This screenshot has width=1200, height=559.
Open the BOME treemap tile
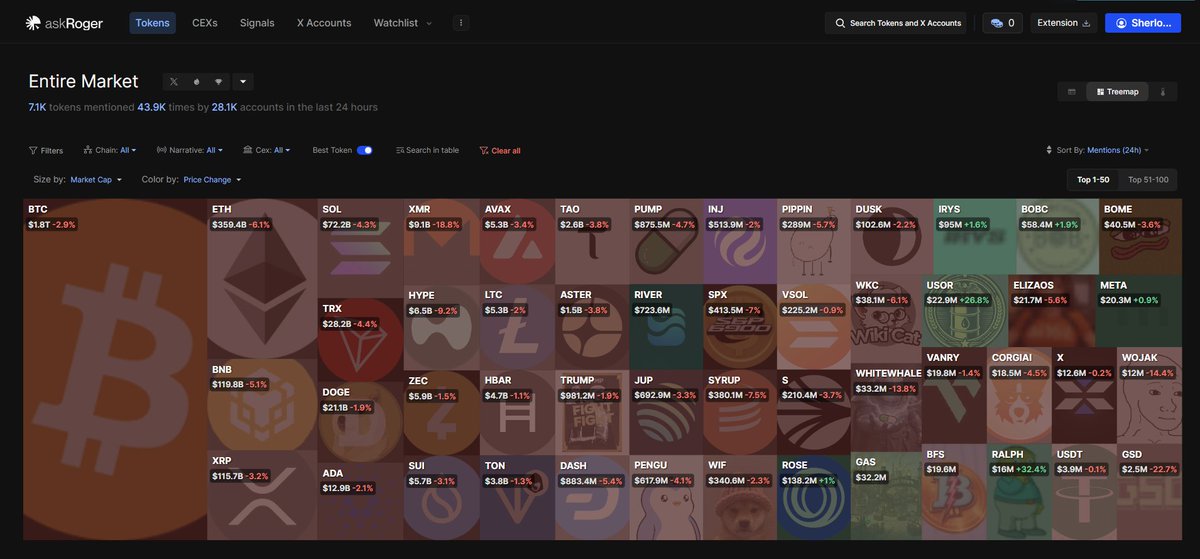pos(1142,237)
